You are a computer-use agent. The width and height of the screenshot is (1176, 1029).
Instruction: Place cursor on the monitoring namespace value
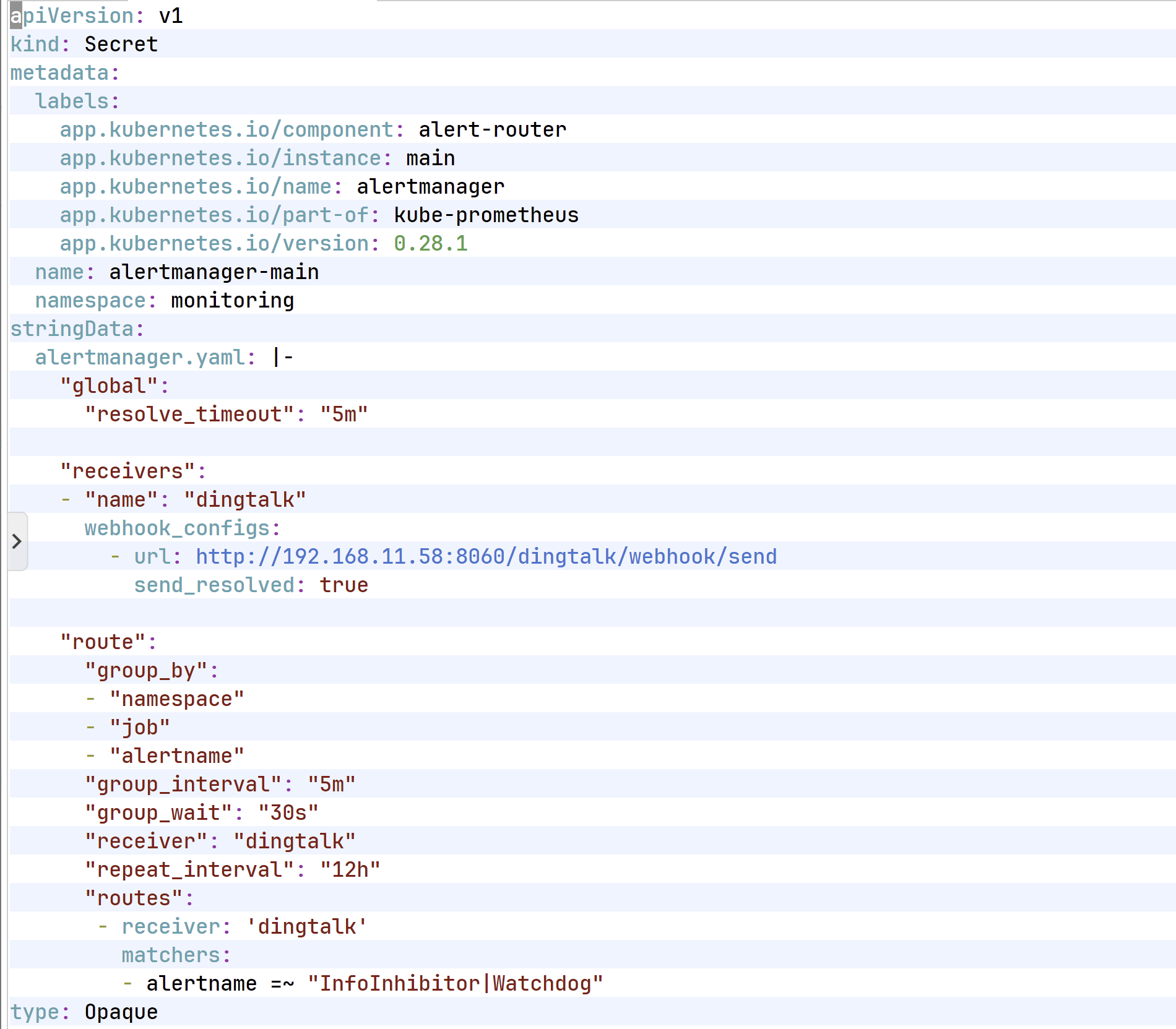pyautogui.click(x=232, y=301)
